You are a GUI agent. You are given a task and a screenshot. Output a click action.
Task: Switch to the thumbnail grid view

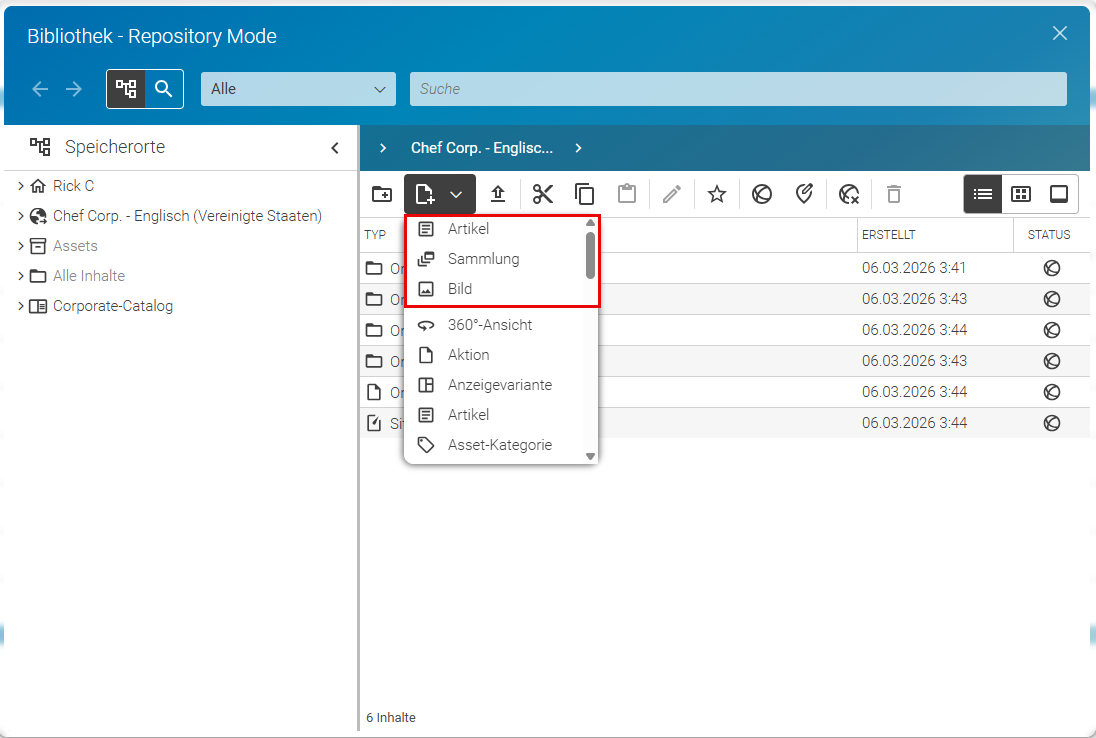pyautogui.click(x=1021, y=194)
